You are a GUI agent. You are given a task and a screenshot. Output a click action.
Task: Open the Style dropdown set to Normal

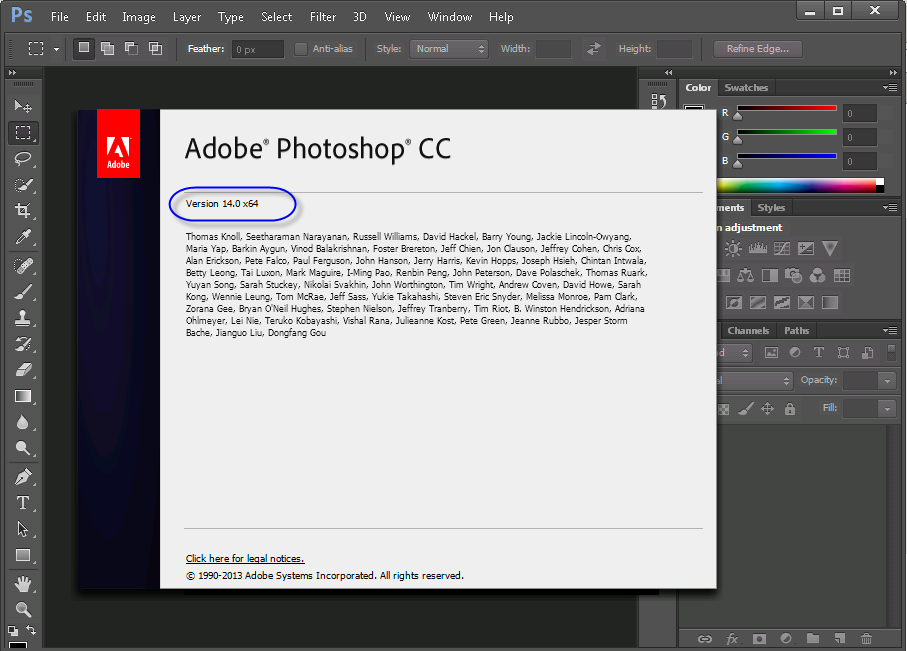pos(449,49)
